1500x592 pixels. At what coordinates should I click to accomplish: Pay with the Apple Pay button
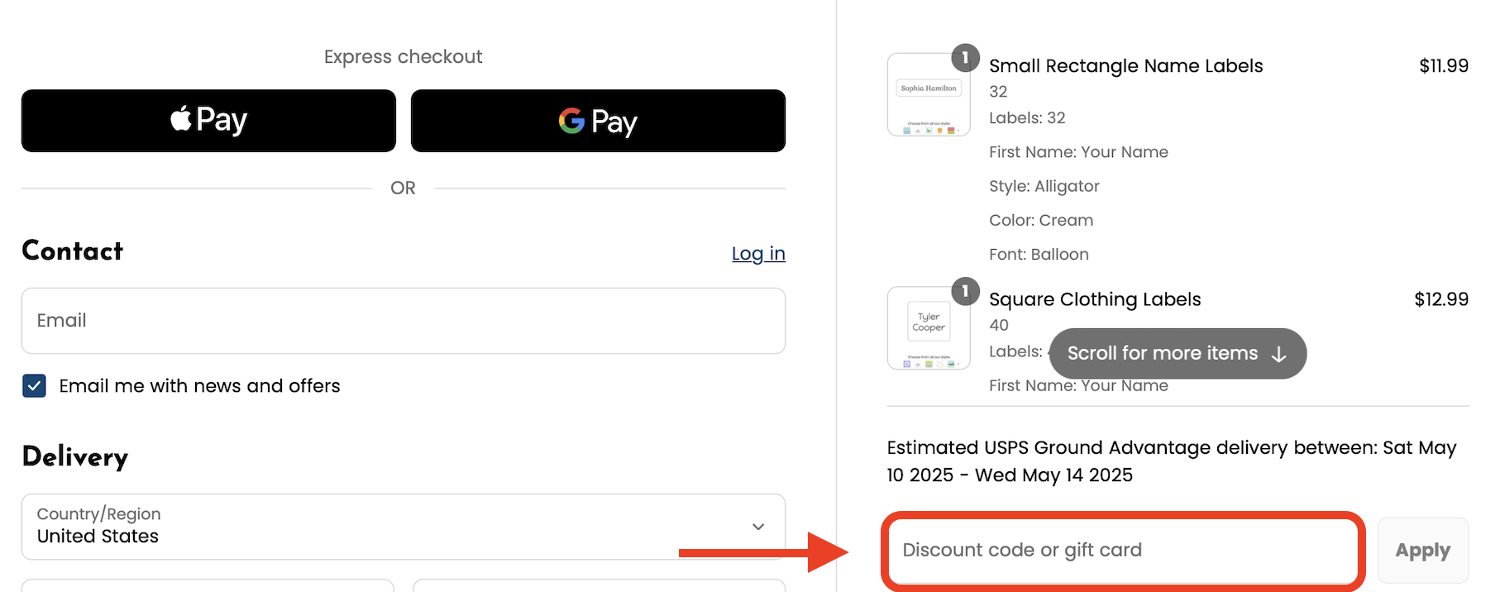click(x=208, y=121)
